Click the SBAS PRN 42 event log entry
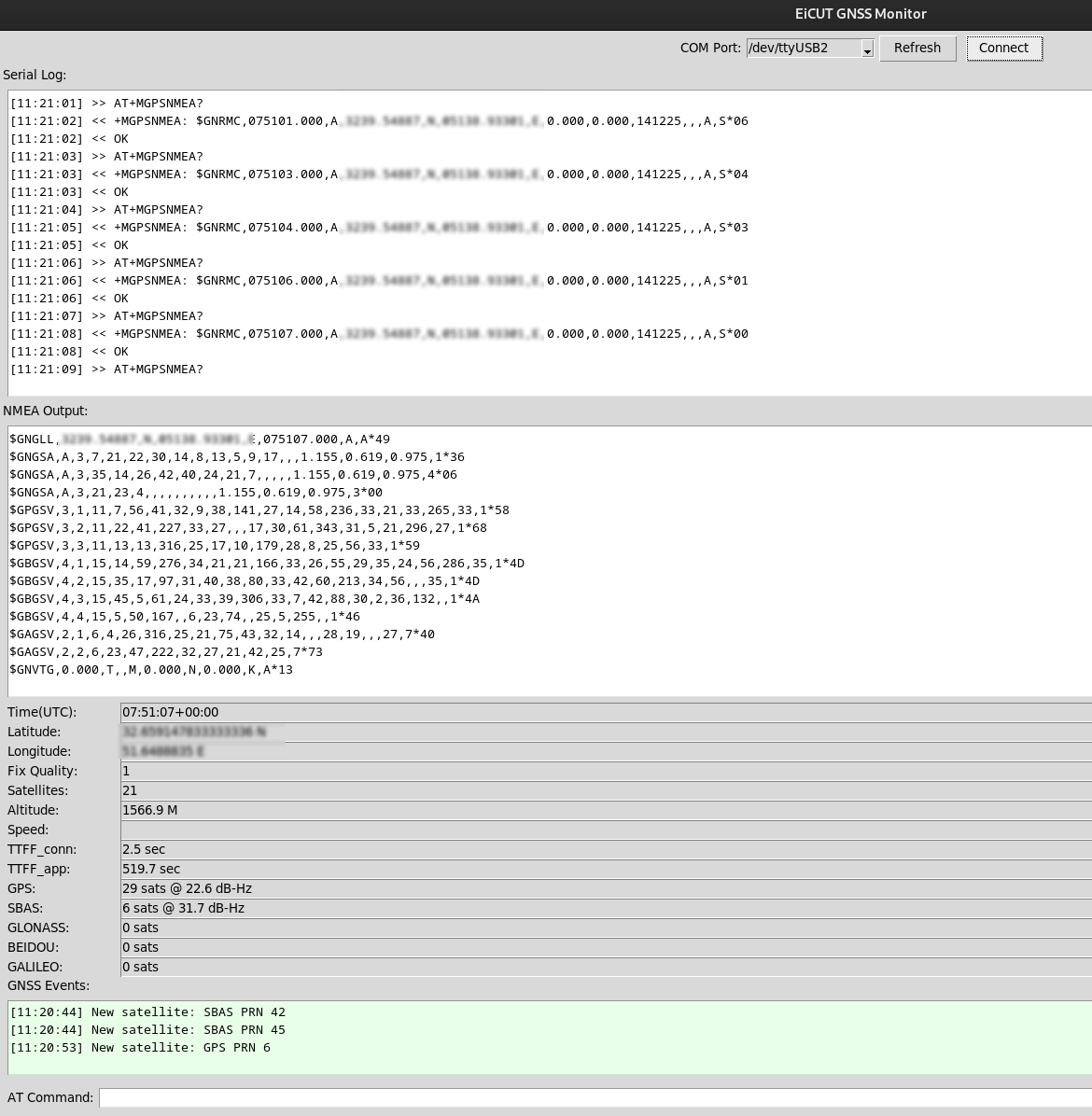Viewport: 1092px width, 1116px height. coord(147,1011)
